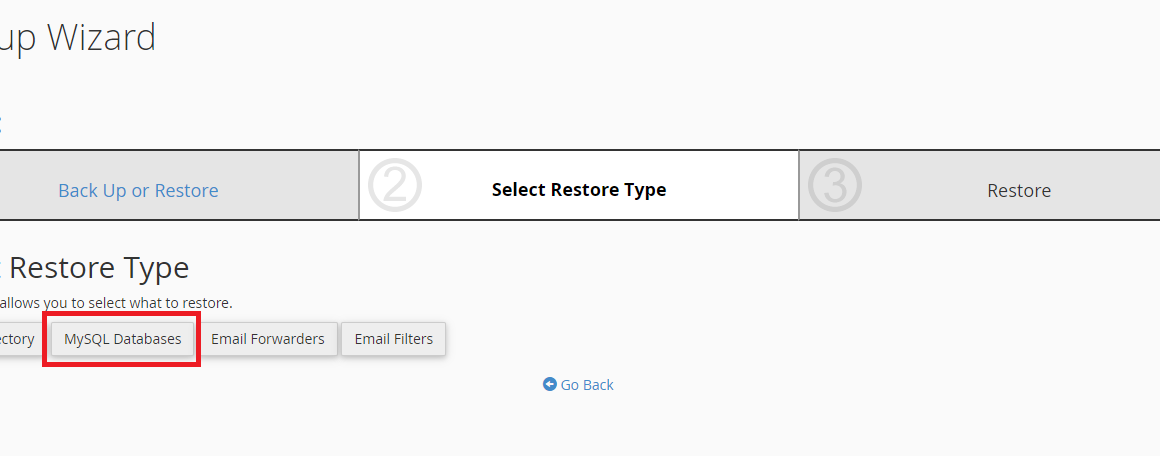Open the Back Up or Restore step
The height and width of the screenshot is (456, 1160).
pos(138,190)
